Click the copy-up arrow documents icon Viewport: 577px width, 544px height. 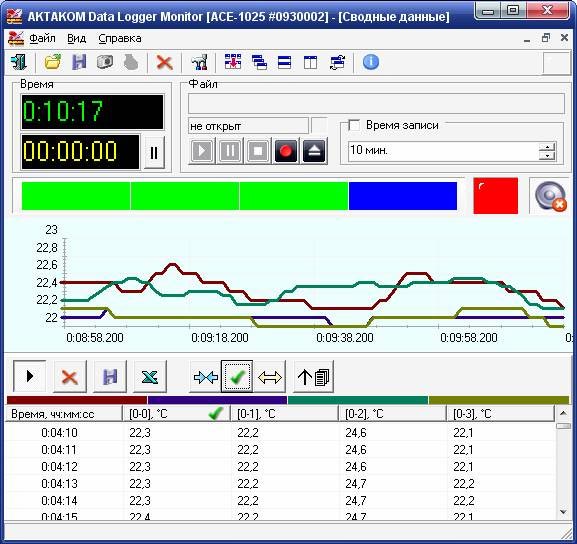[x=314, y=377]
